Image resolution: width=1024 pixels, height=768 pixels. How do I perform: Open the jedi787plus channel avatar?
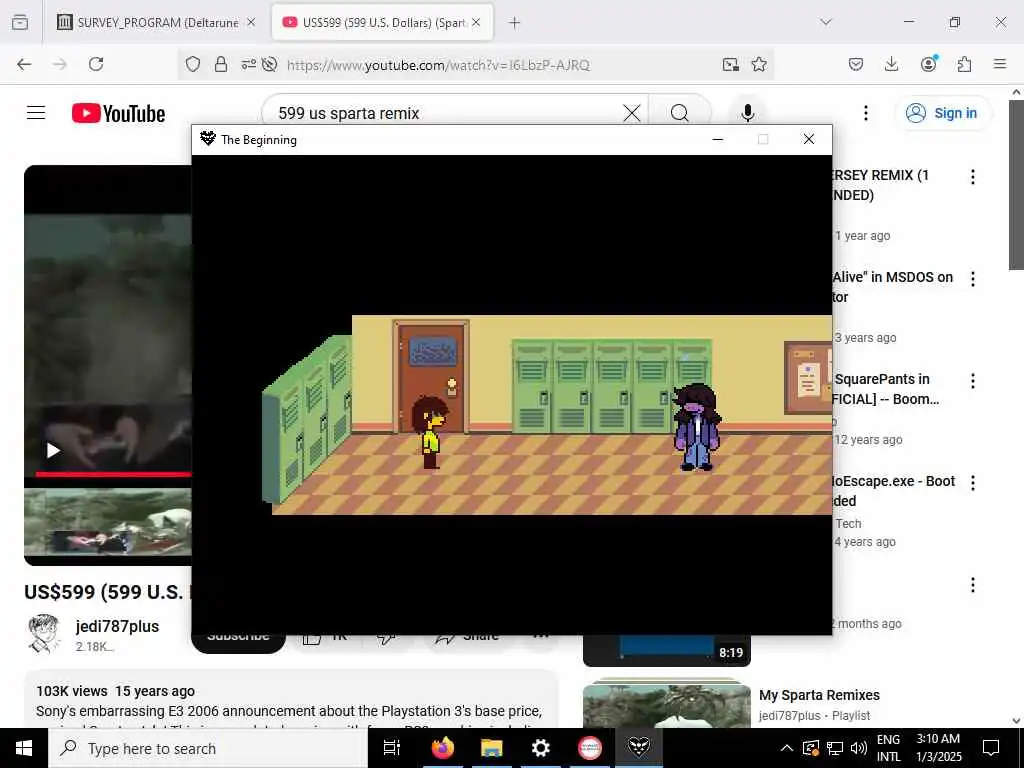tap(44, 633)
